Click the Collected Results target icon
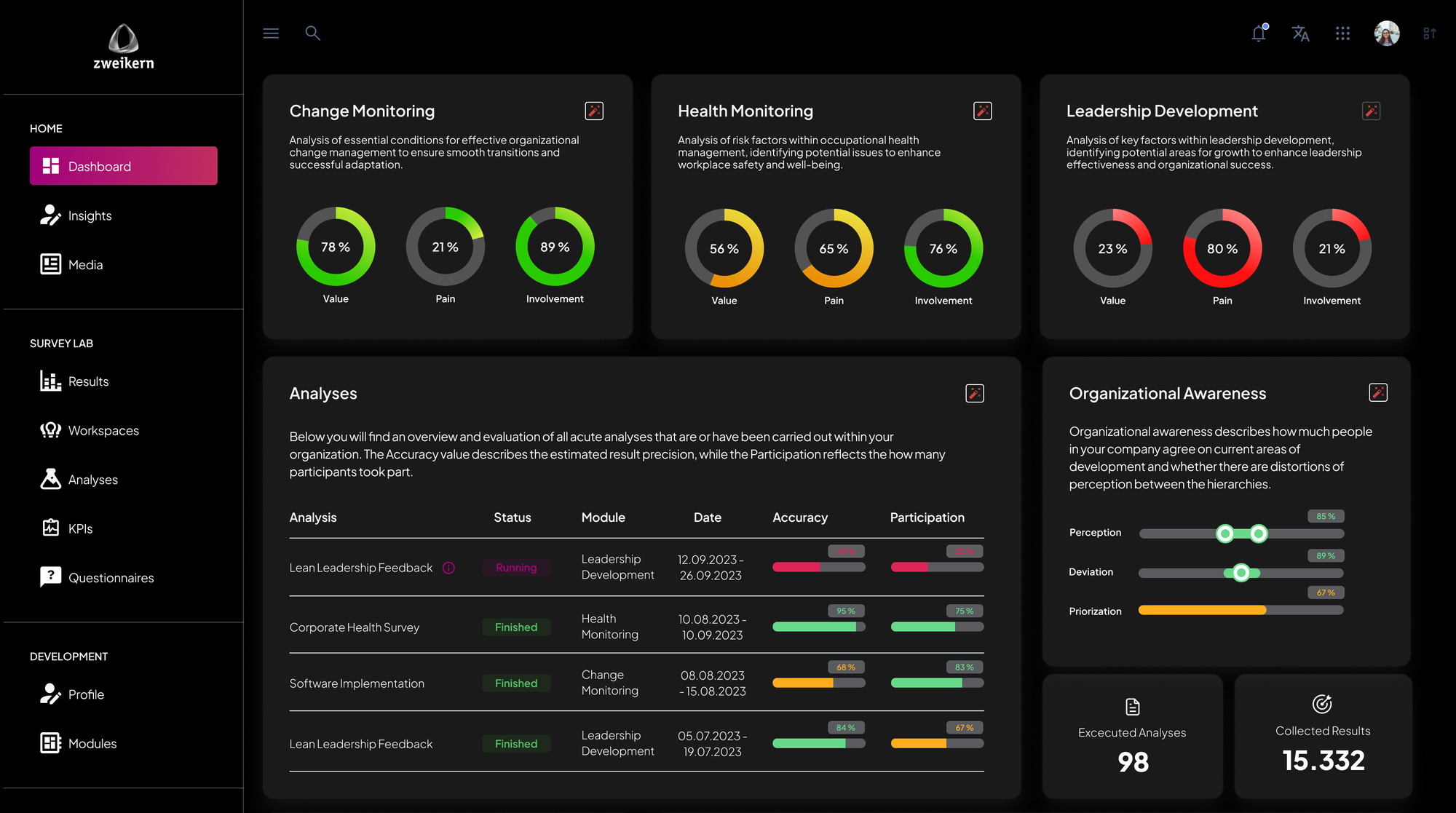The height and width of the screenshot is (813, 1456). (1322, 704)
